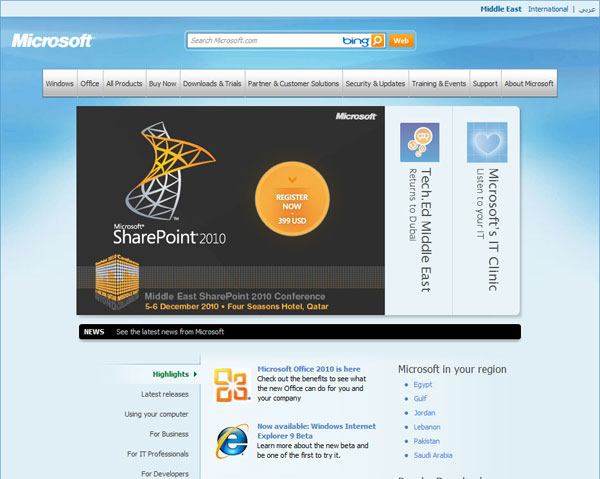Open Security & Updates menu
This screenshot has height=479, width=600.
point(375,83)
